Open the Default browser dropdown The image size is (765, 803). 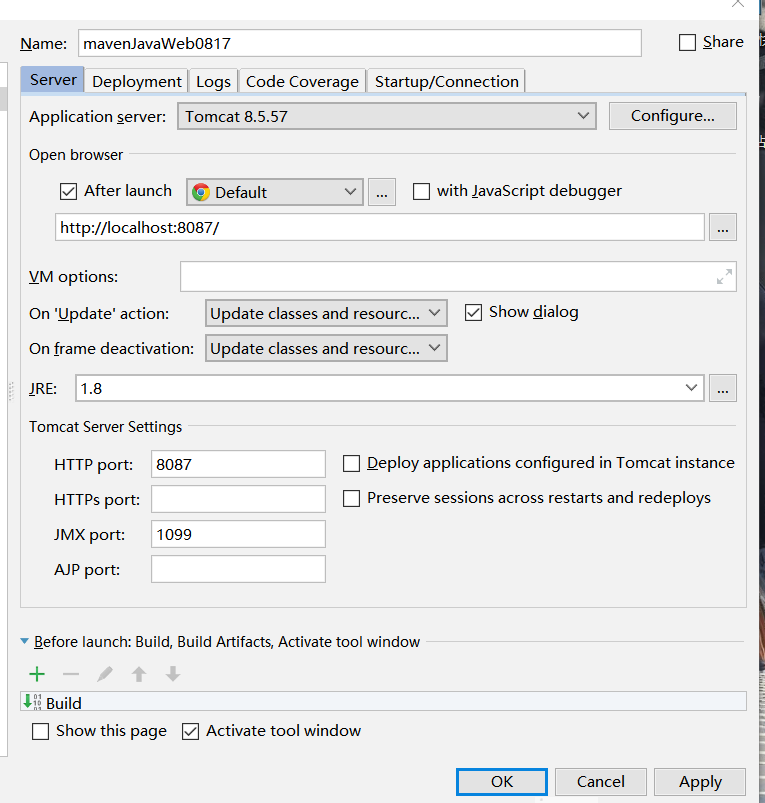pyautogui.click(x=275, y=192)
